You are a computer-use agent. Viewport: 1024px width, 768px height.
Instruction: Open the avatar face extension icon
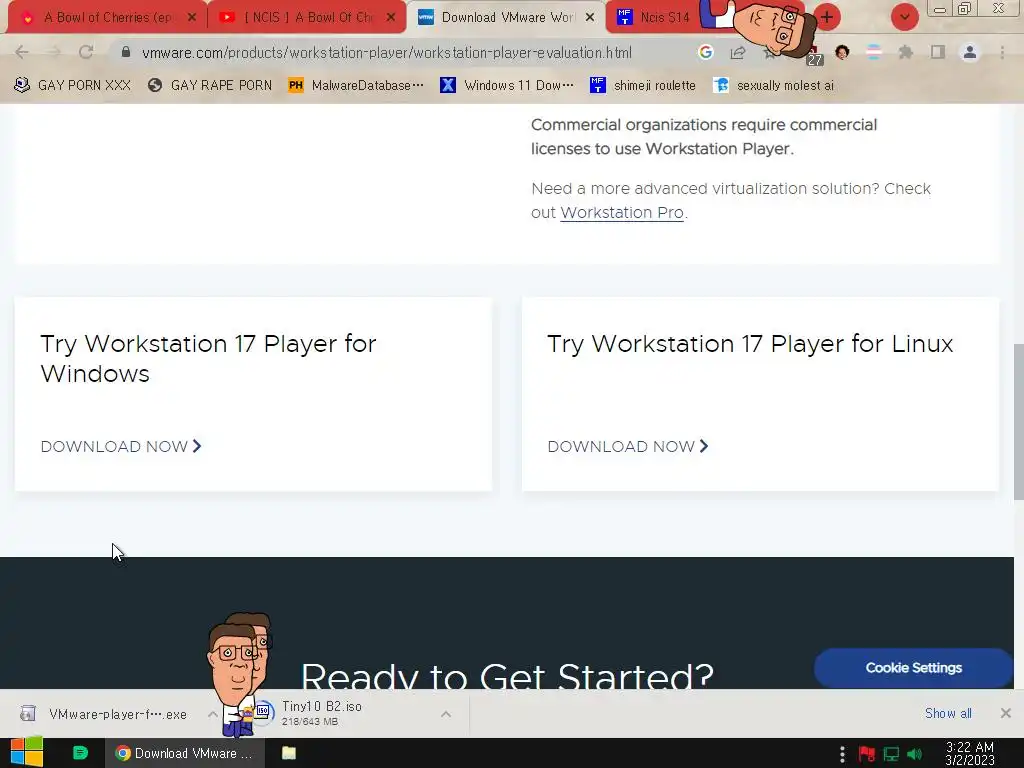point(842,52)
